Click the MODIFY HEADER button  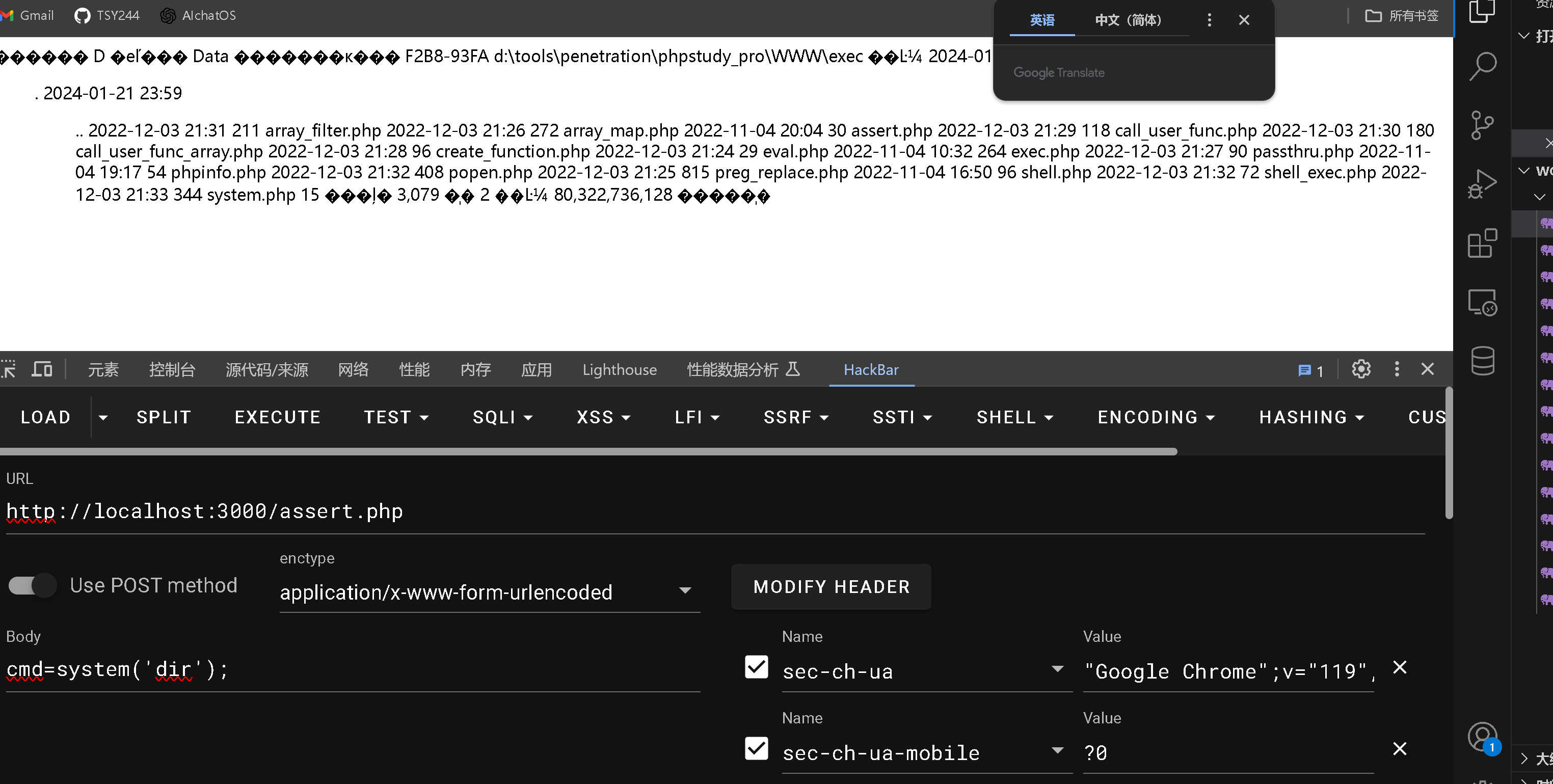831,586
